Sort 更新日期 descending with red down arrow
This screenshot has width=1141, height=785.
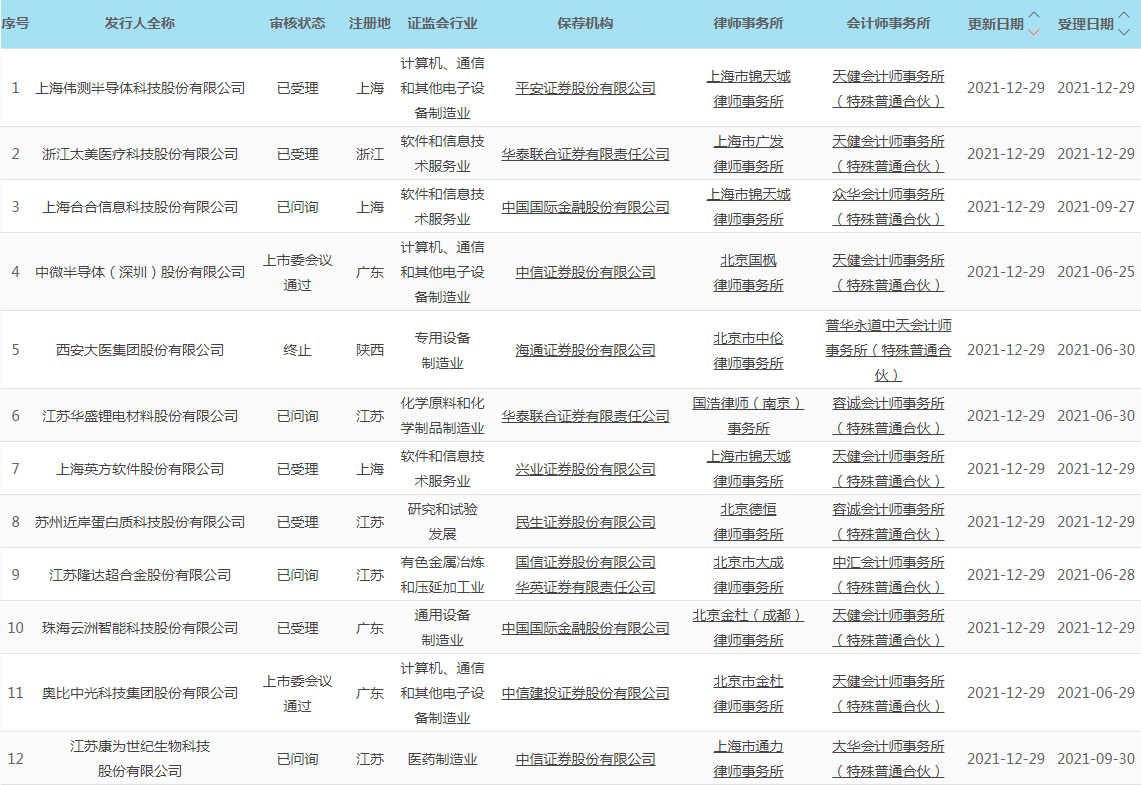(x=1034, y=31)
